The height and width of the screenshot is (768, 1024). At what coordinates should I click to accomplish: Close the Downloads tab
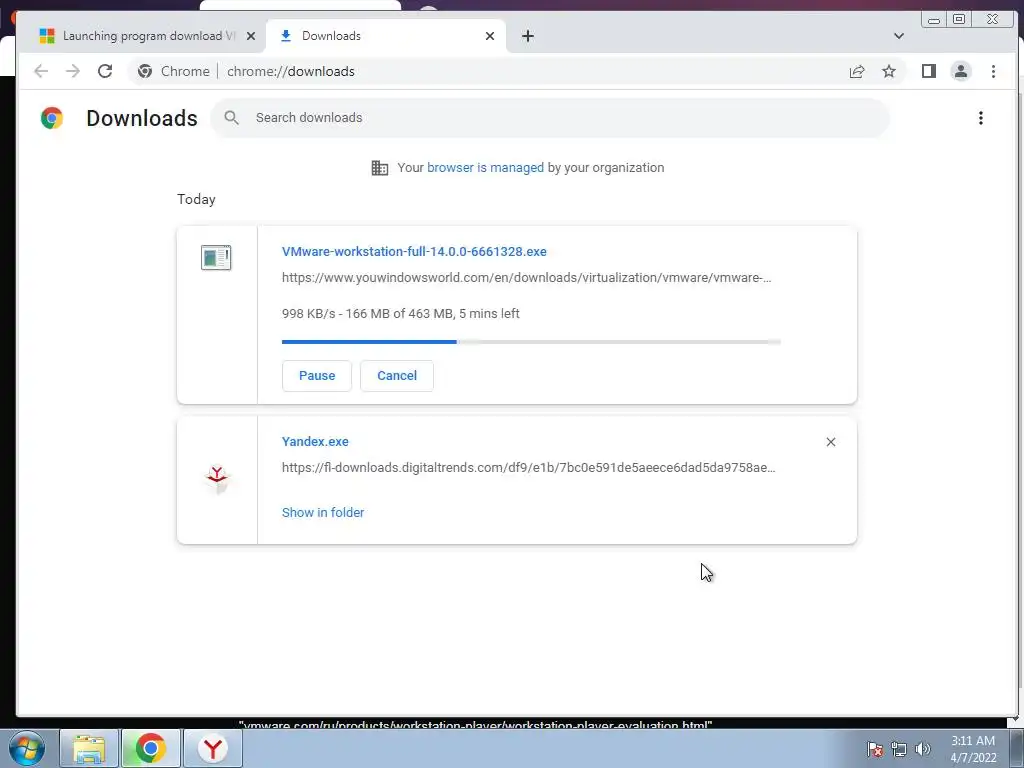tap(490, 36)
